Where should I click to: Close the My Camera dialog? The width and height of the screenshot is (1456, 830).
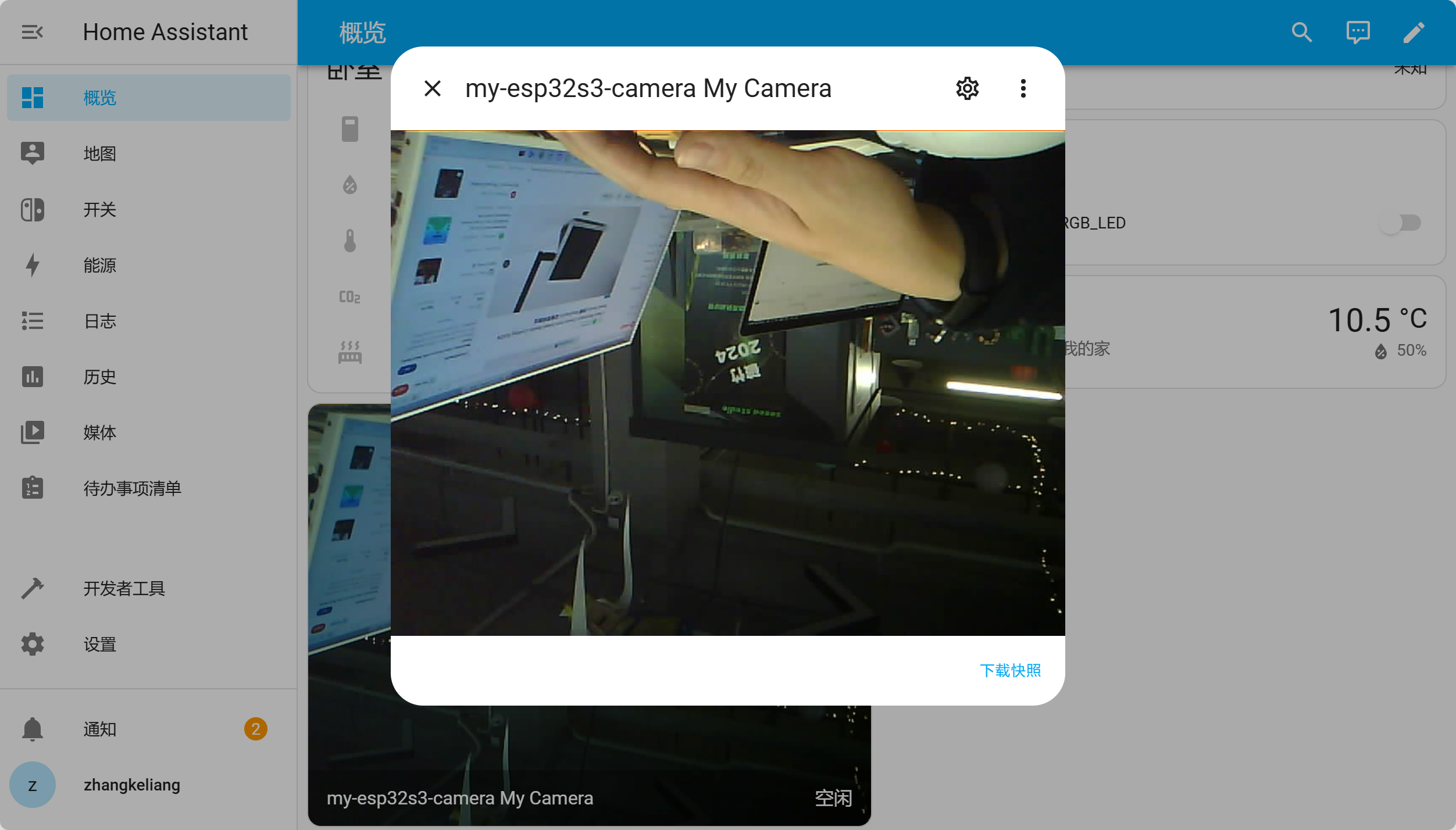[x=433, y=88]
